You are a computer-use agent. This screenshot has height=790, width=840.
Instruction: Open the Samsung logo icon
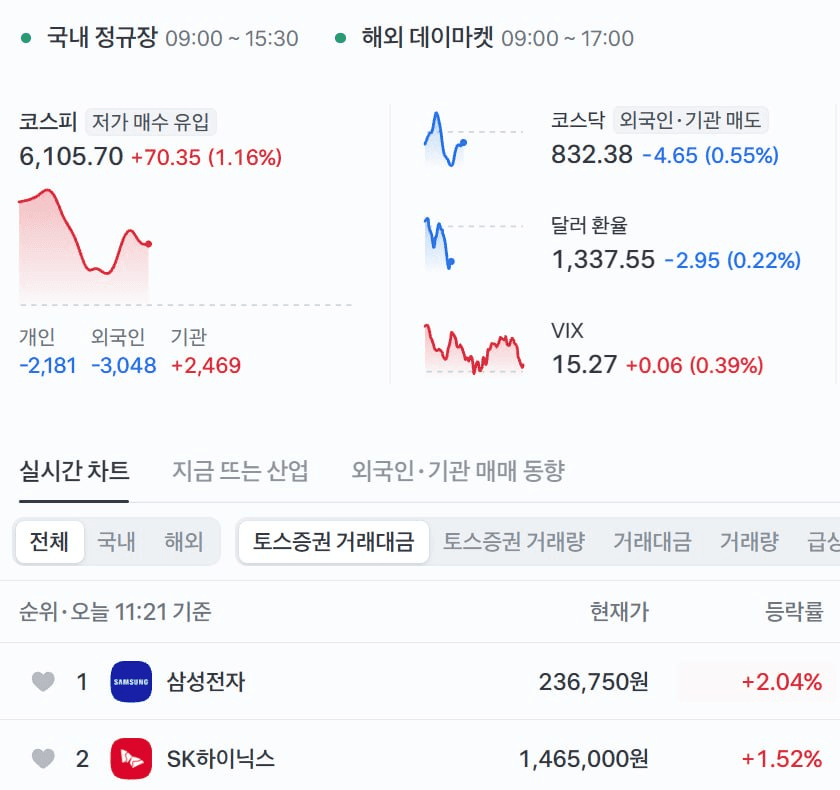click(x=131, y=682)
